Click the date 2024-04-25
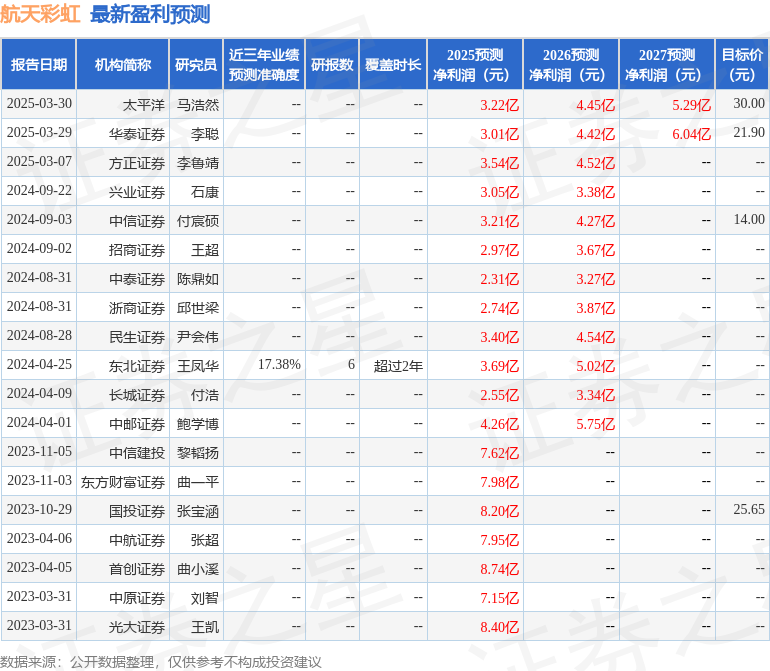Viewport: 770px width, 671px height. [x=39, y=364]
